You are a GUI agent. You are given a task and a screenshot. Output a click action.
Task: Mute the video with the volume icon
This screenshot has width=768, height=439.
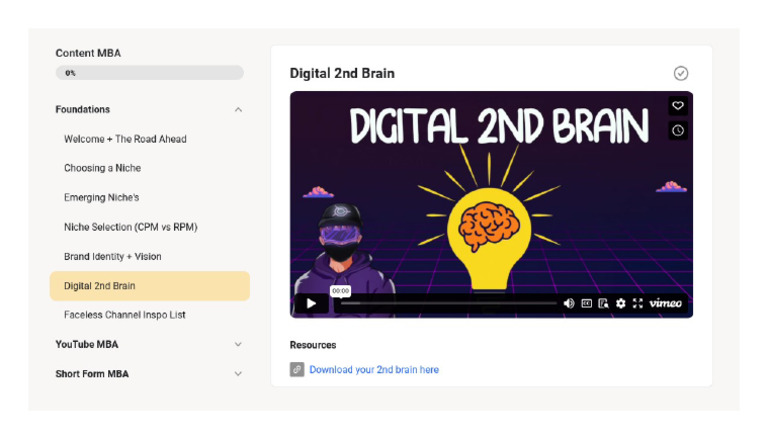(x=569, y=303)
